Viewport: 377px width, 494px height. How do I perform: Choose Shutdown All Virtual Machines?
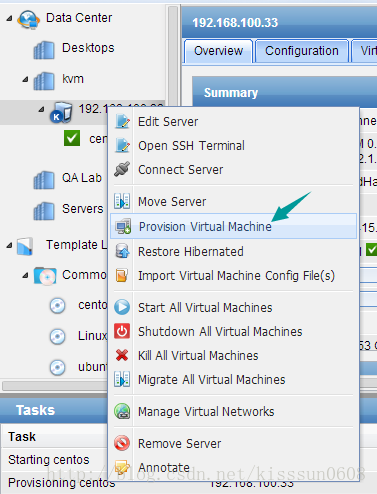coord(234,332)
